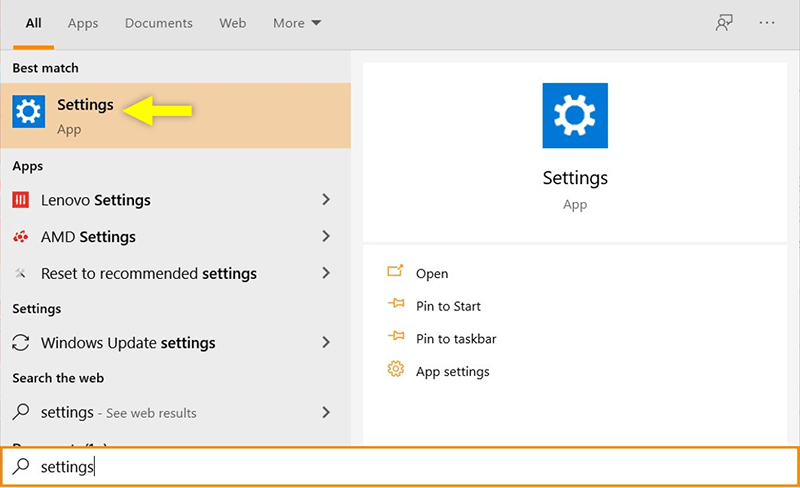Switch to the Apps tab

[x=83, y=23]
